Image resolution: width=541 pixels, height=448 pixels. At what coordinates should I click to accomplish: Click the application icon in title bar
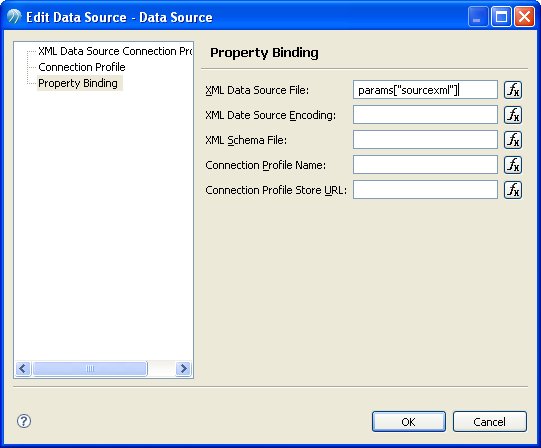(x=14, y=16)
